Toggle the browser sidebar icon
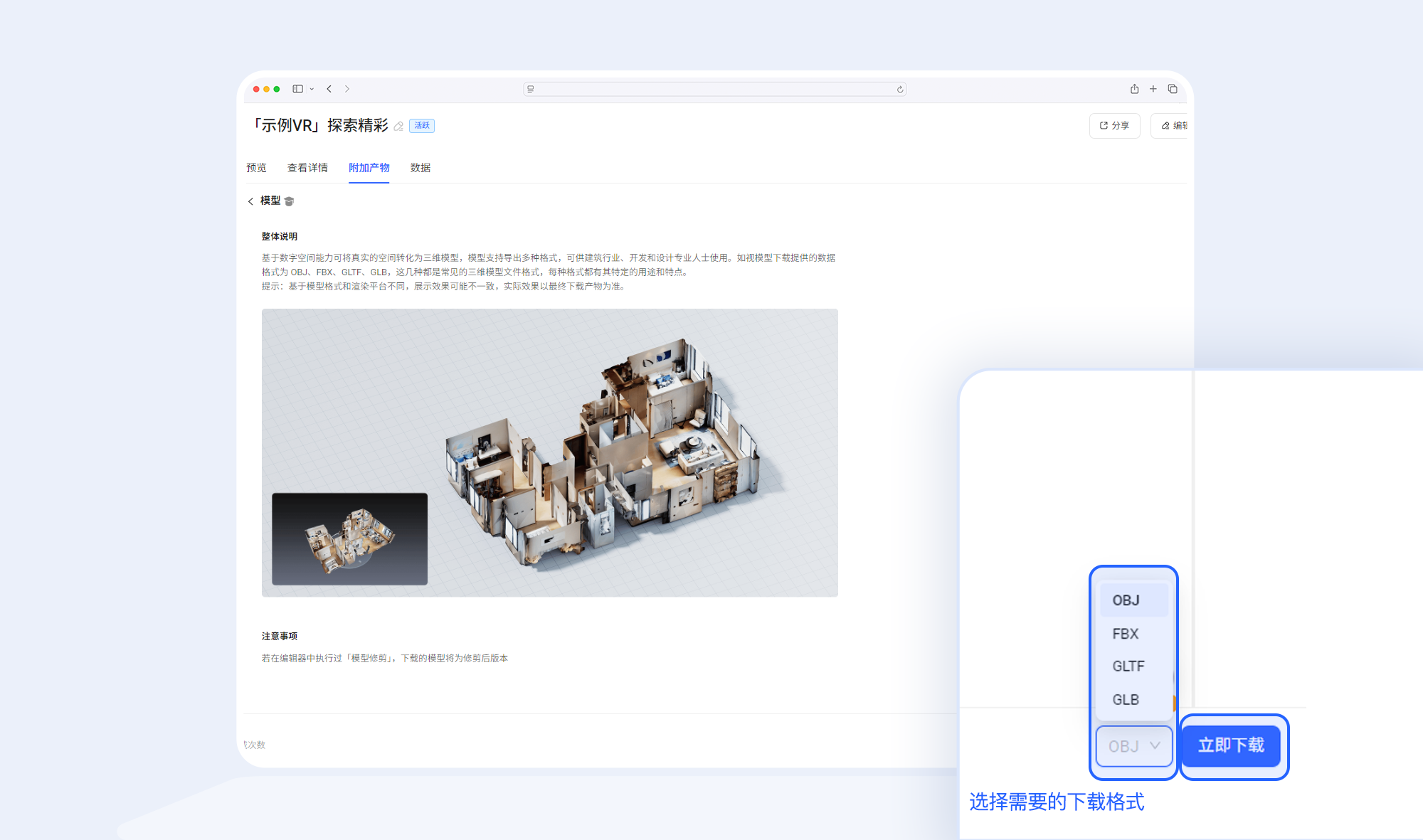 pos(297,89)
